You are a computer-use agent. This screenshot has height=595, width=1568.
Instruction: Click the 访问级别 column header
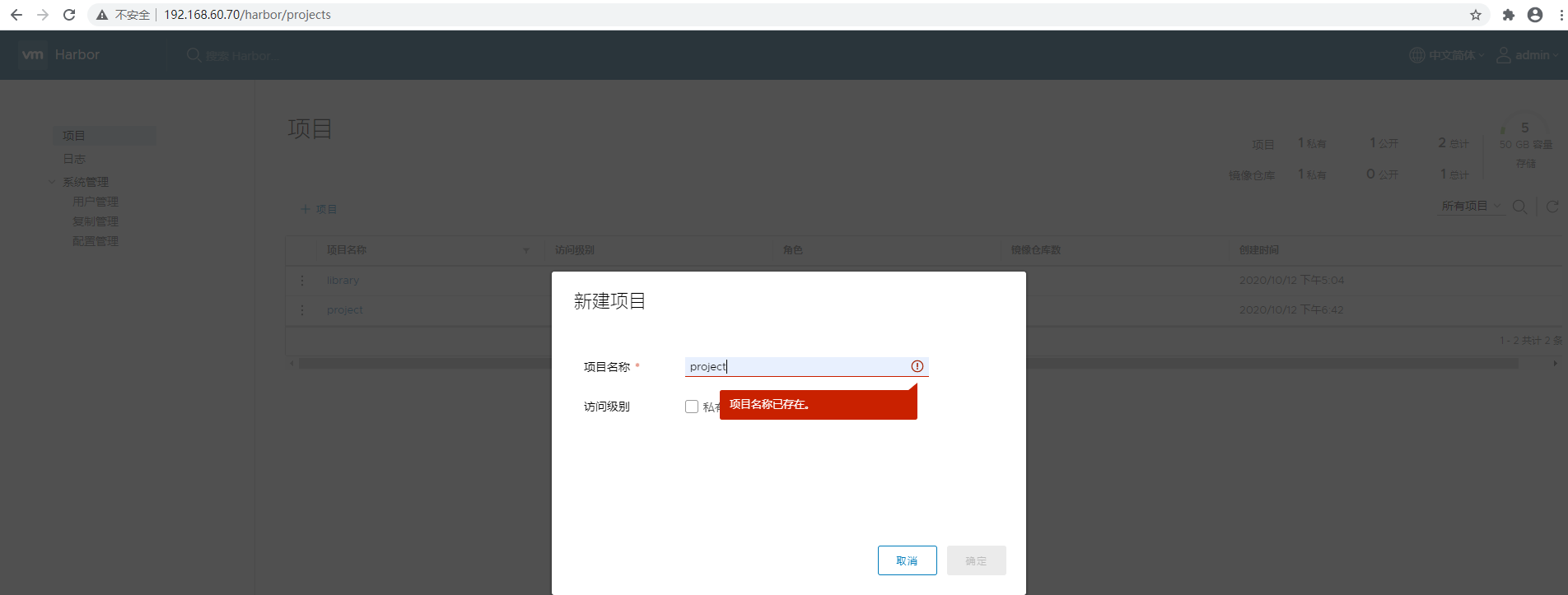tap(575, 250)
